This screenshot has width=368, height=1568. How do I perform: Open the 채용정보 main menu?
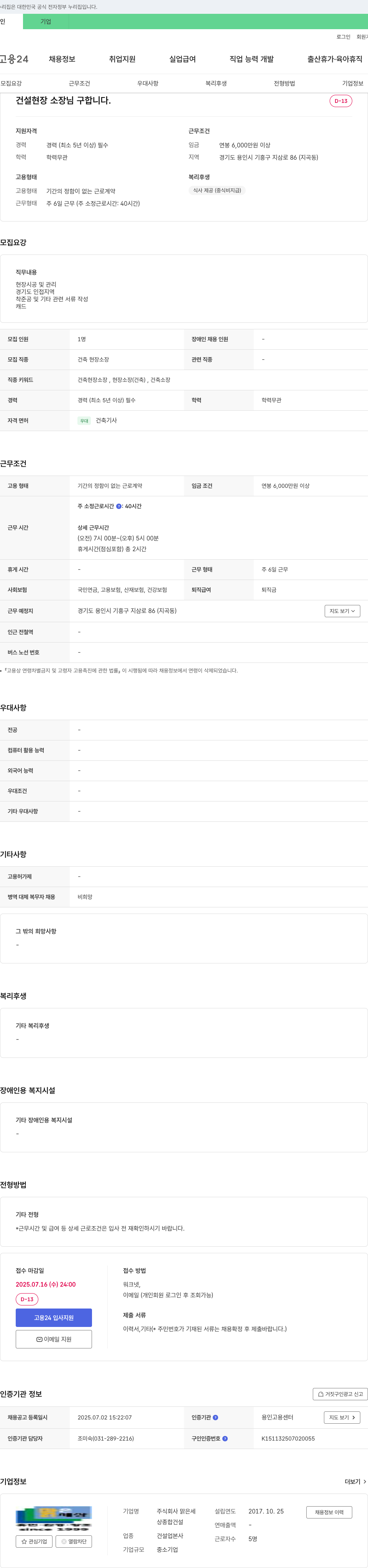click(x=62, y=59)
